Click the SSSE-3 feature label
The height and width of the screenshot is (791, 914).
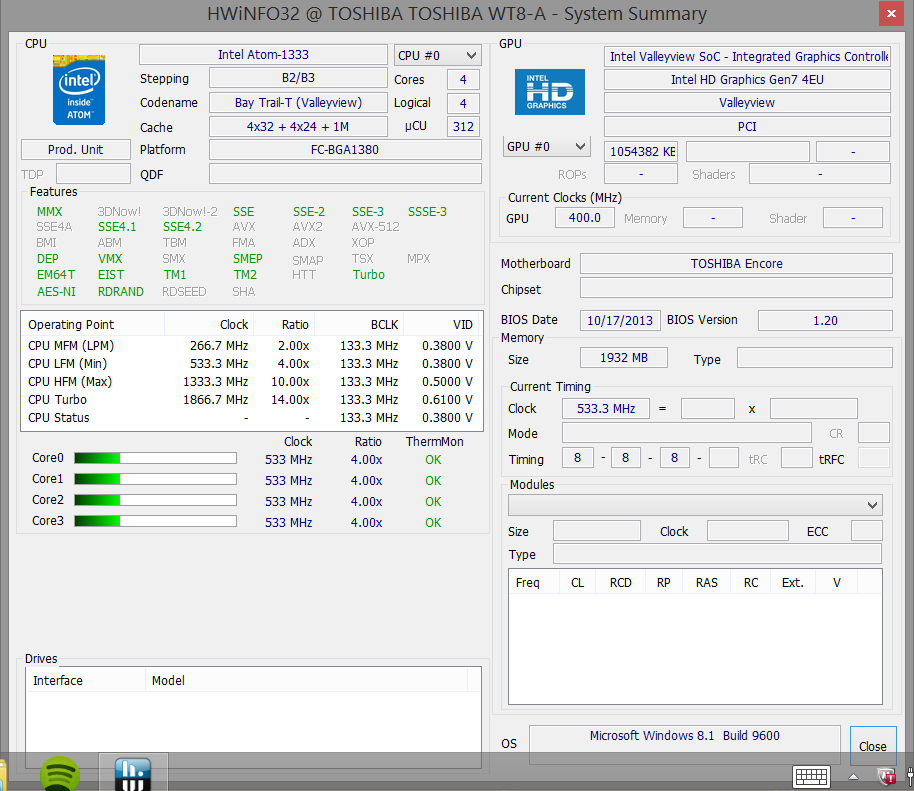tap(427, 212)
